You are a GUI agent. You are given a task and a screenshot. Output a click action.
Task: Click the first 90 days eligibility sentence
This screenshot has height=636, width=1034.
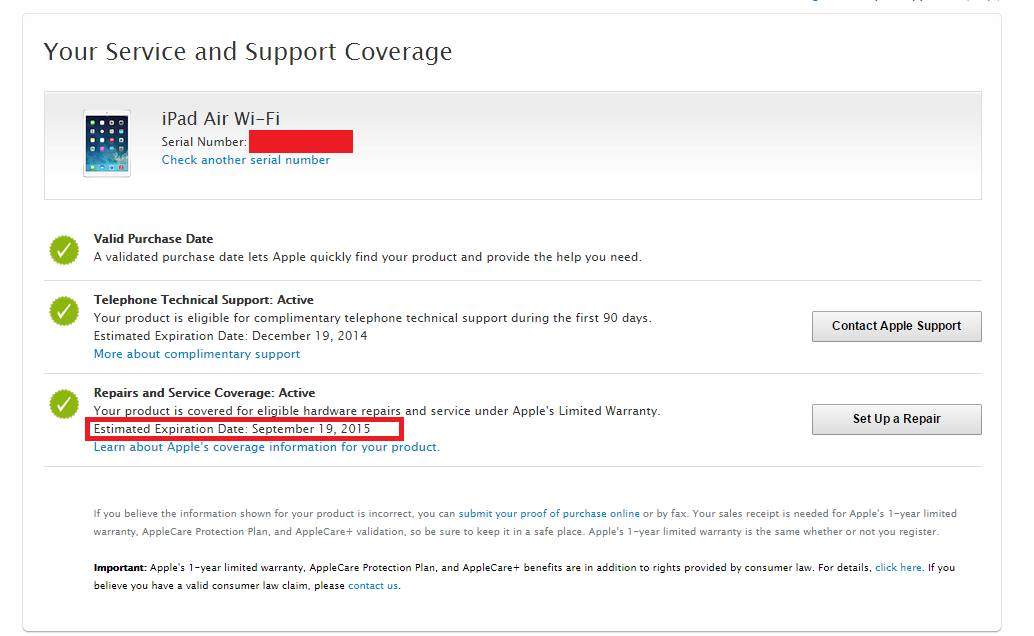point(373,317)
